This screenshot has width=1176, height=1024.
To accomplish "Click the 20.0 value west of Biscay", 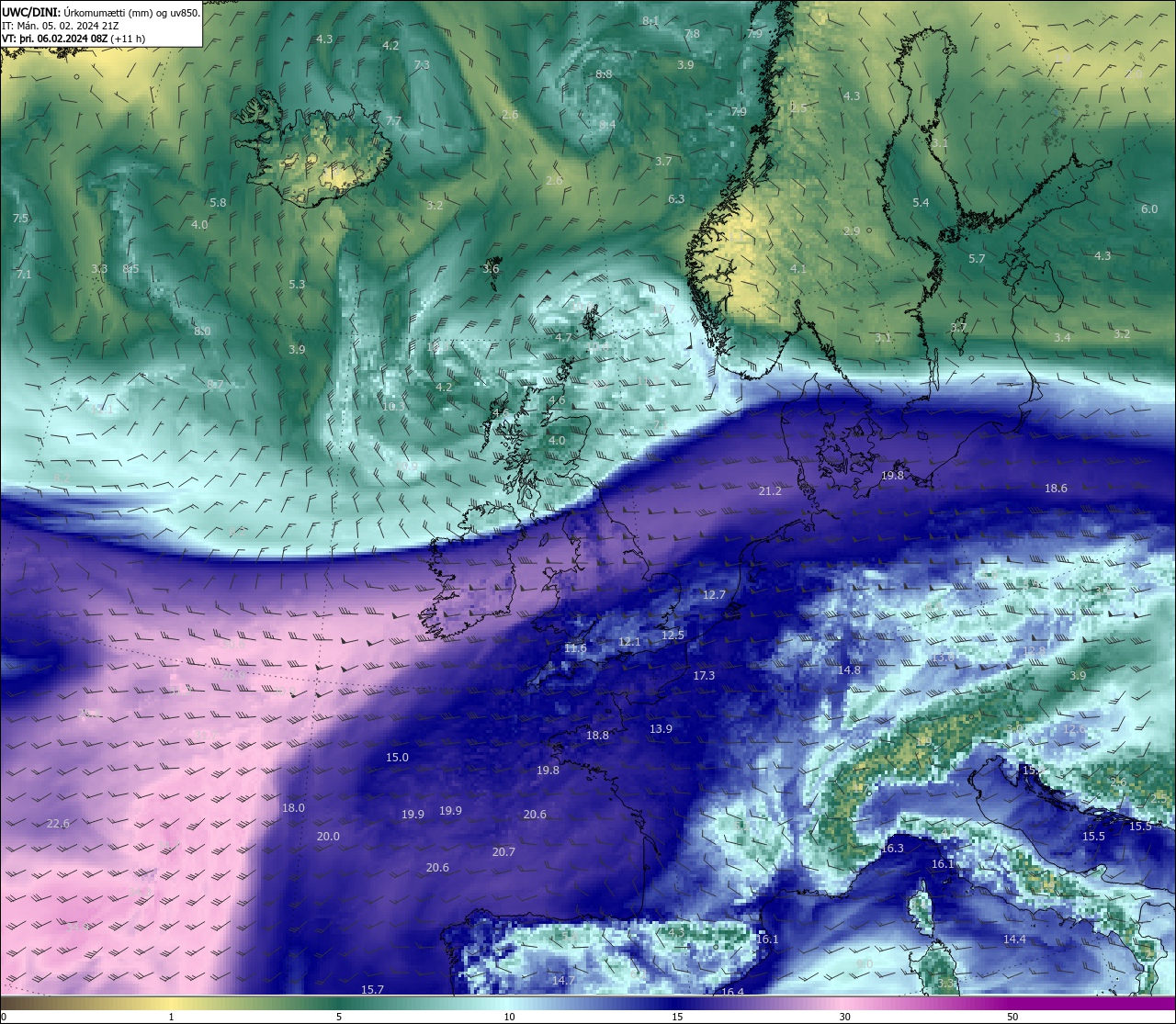I will [328, 837].
